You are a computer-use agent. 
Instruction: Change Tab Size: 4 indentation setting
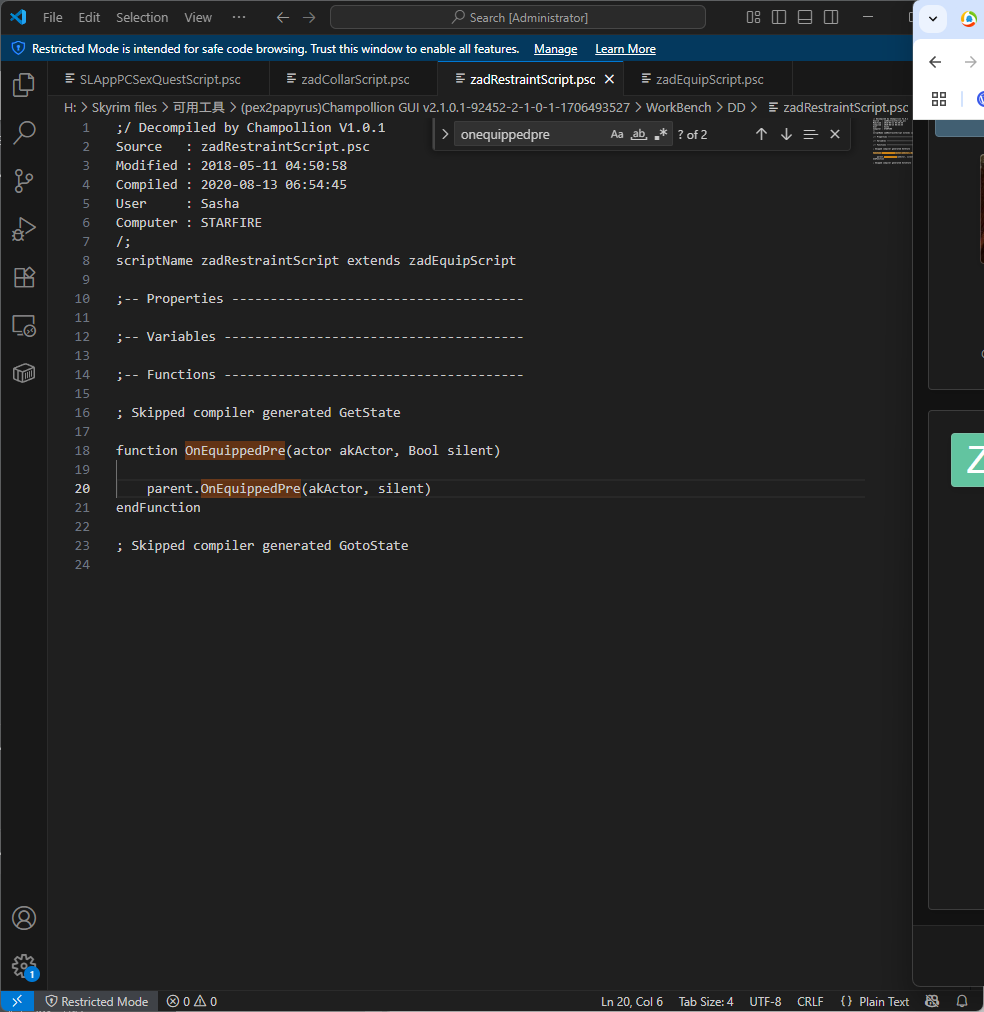706,1001
